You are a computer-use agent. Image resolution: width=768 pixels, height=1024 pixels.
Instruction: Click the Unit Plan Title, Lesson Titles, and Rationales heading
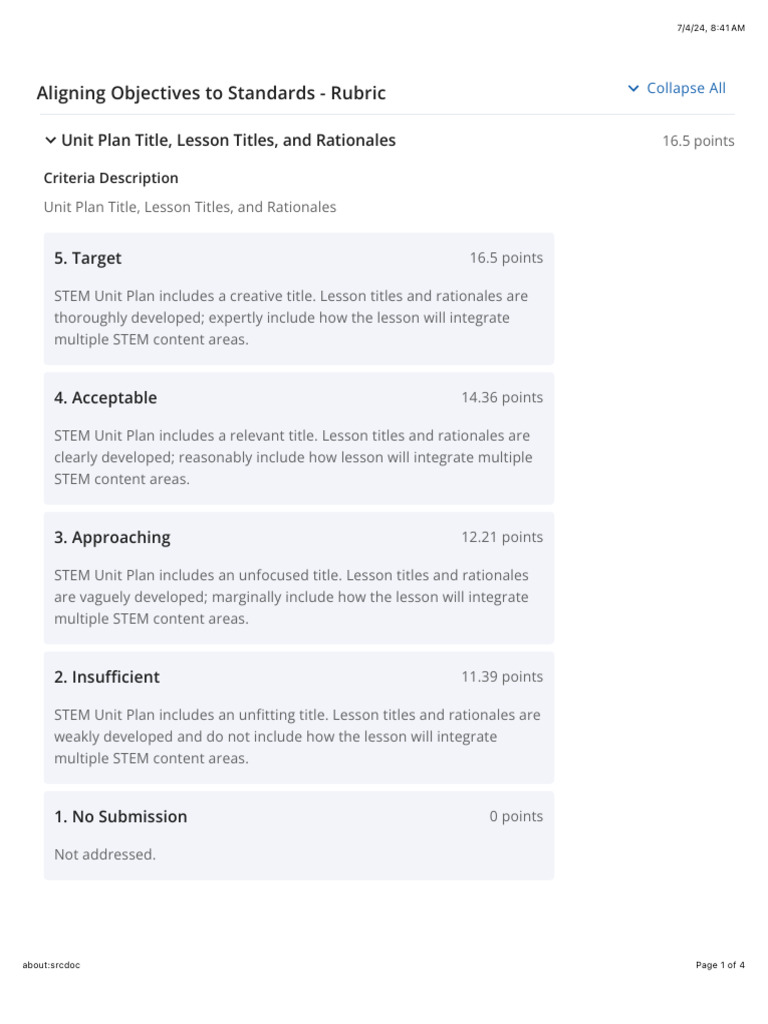pyautogui.click(x=229, y=140)
